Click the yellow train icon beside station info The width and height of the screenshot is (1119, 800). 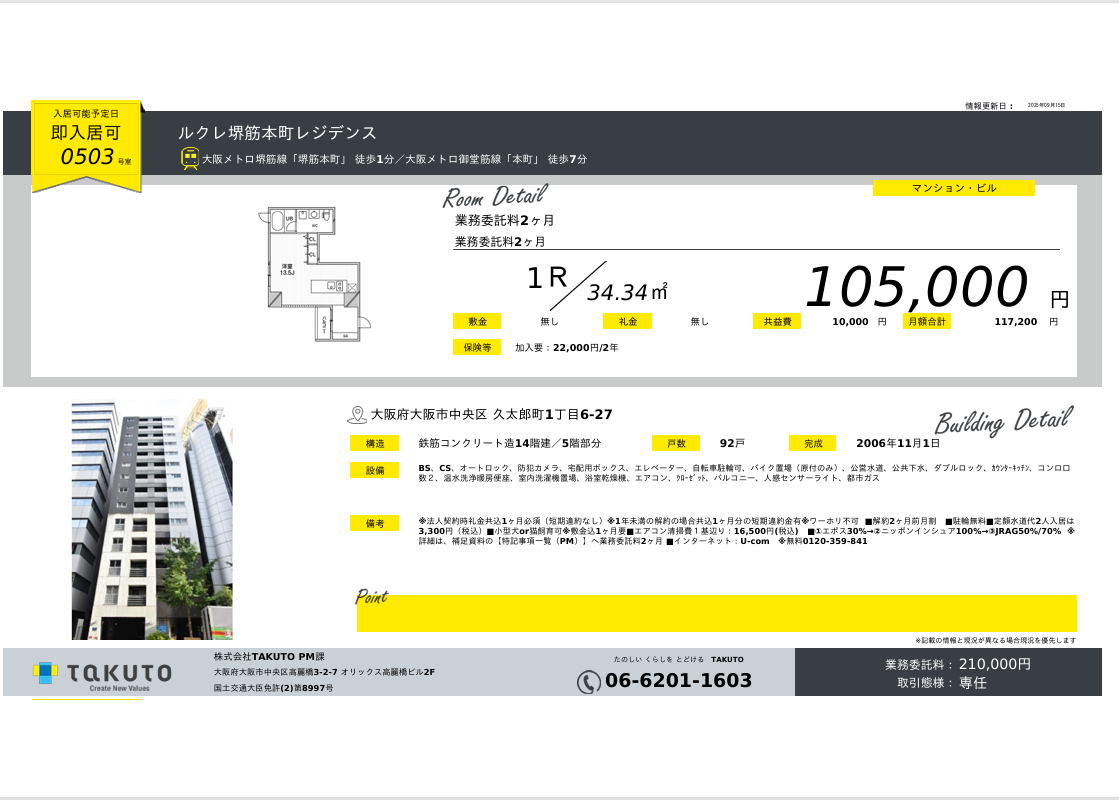190,158
